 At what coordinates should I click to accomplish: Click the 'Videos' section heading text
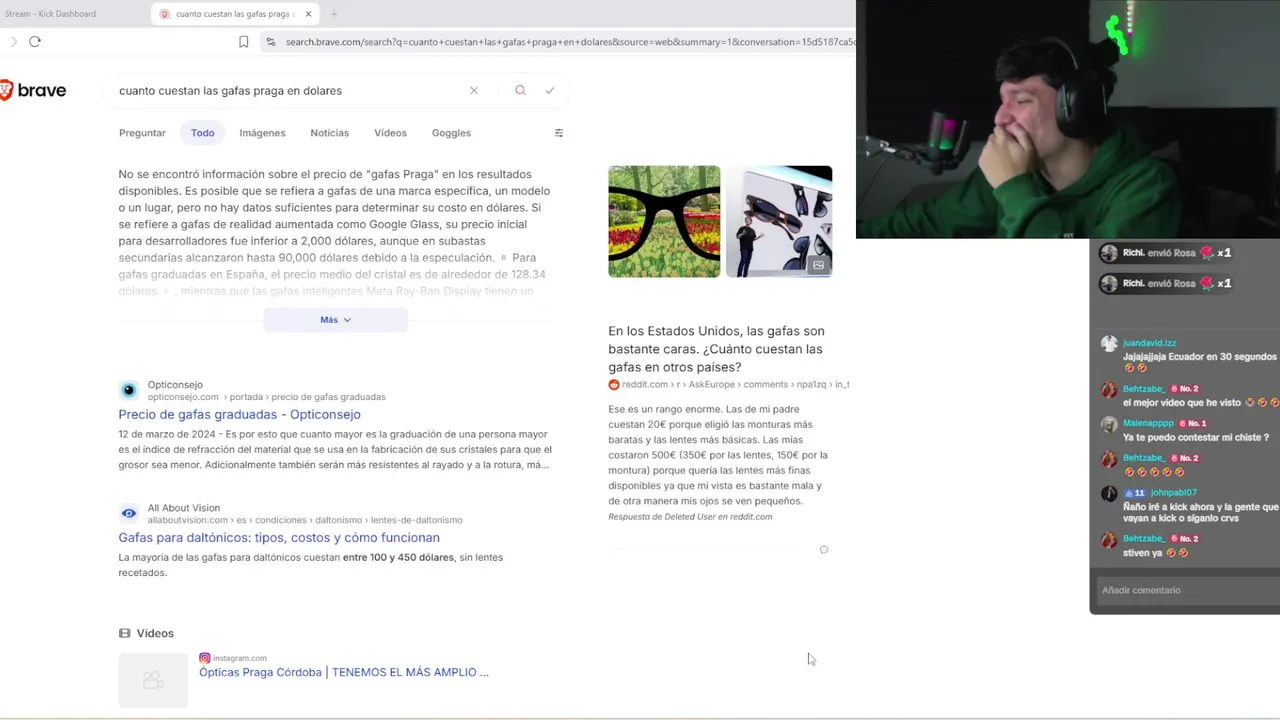(x=155, y=633)
